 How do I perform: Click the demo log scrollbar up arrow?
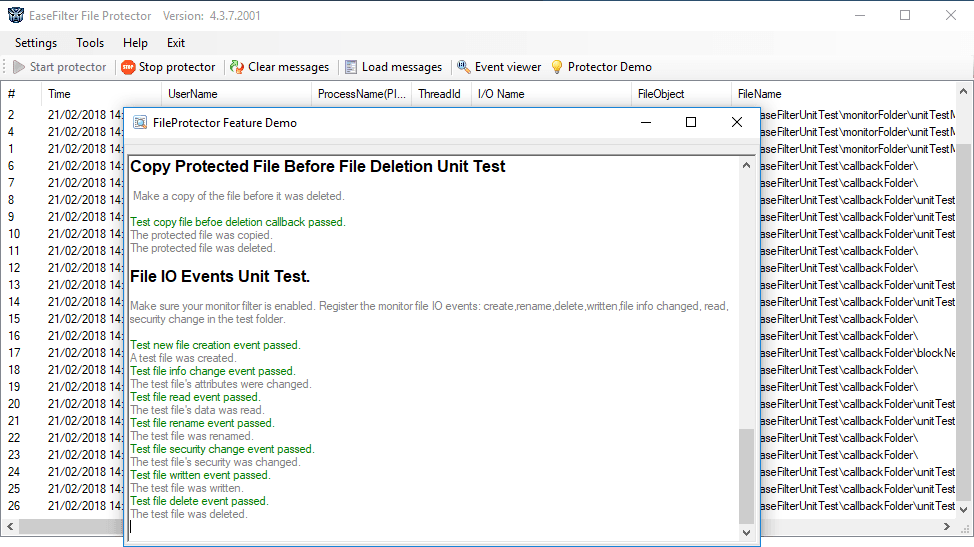coord(746,165)
